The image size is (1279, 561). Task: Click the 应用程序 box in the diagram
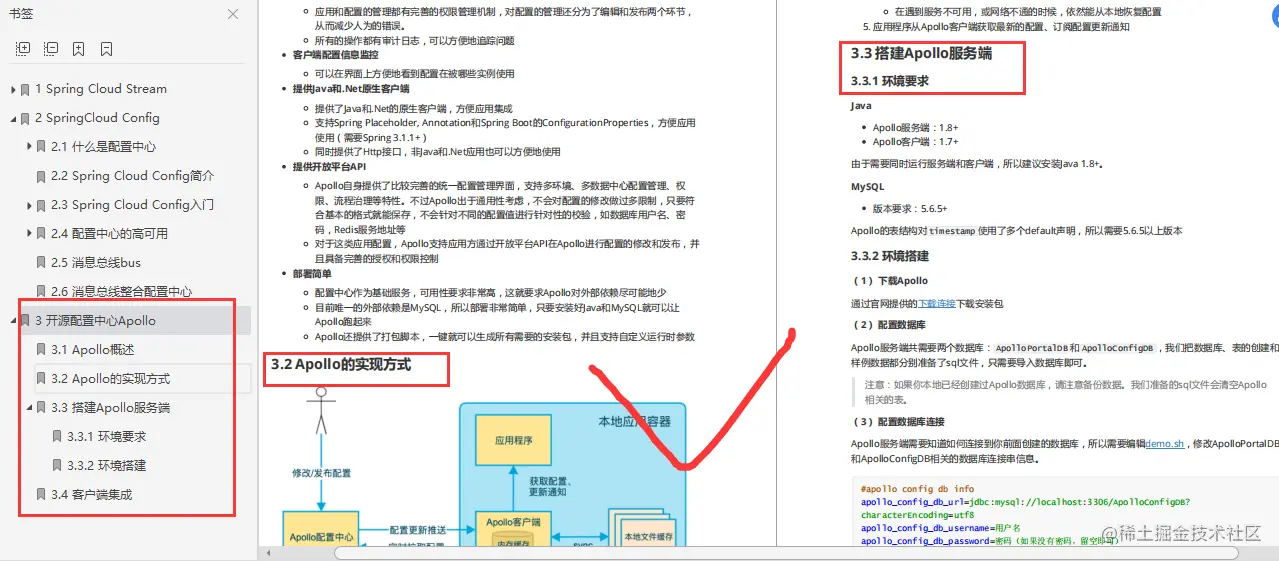513,440
